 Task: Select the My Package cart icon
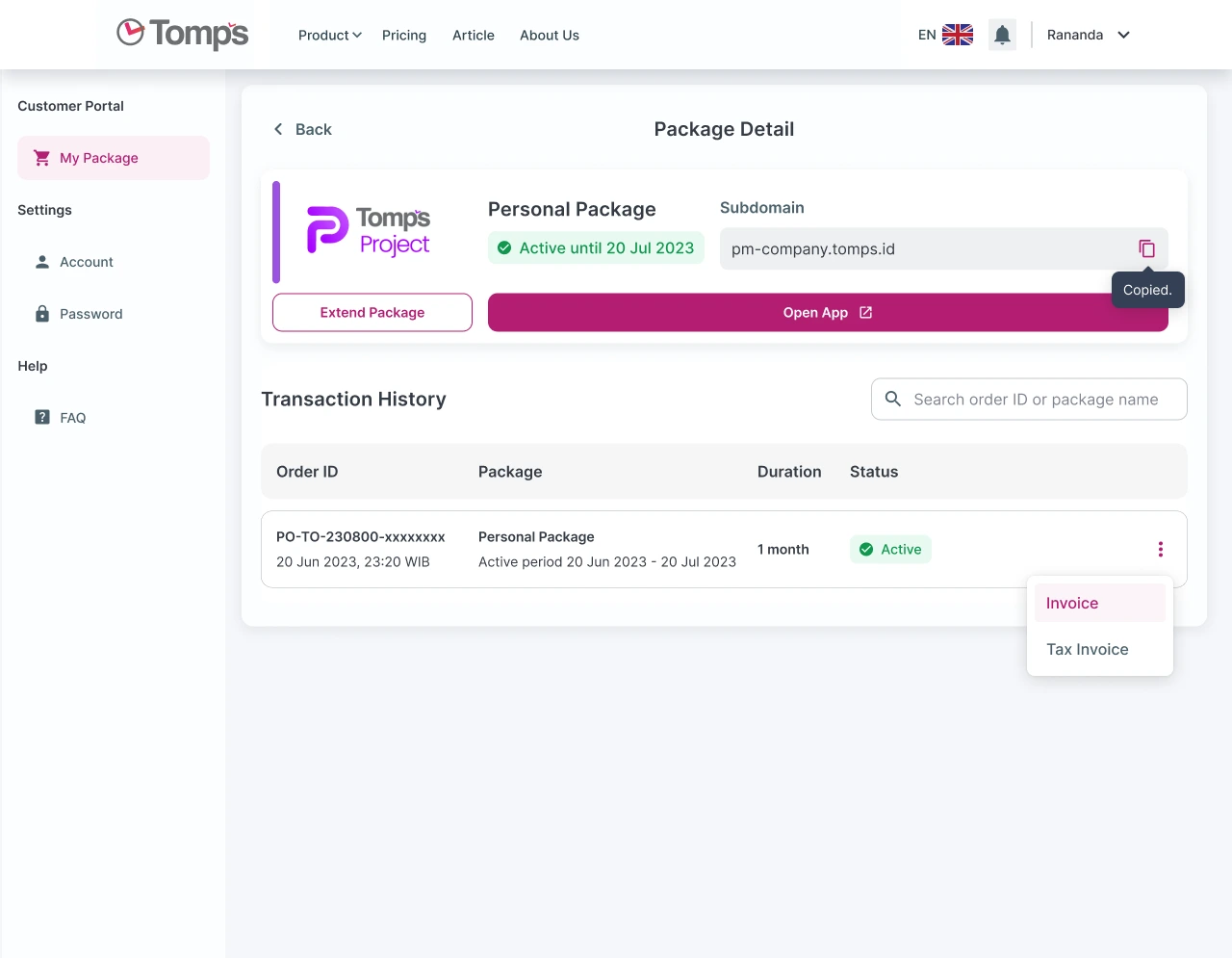40,157
